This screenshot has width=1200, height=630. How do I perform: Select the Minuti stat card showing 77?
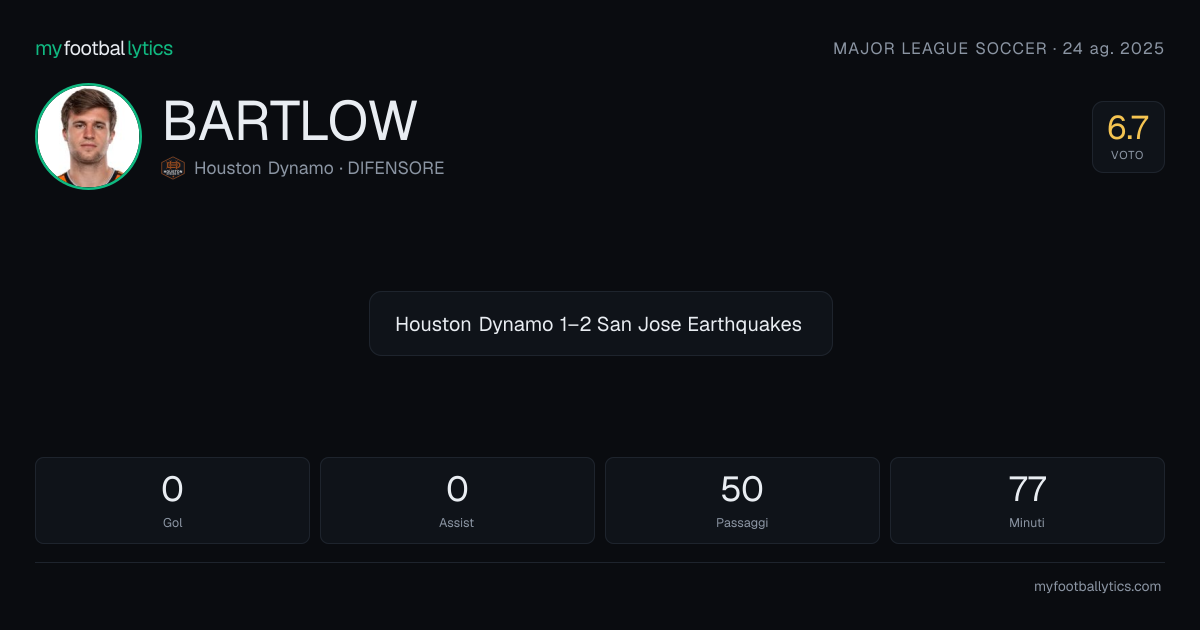tap(1027, 500)
